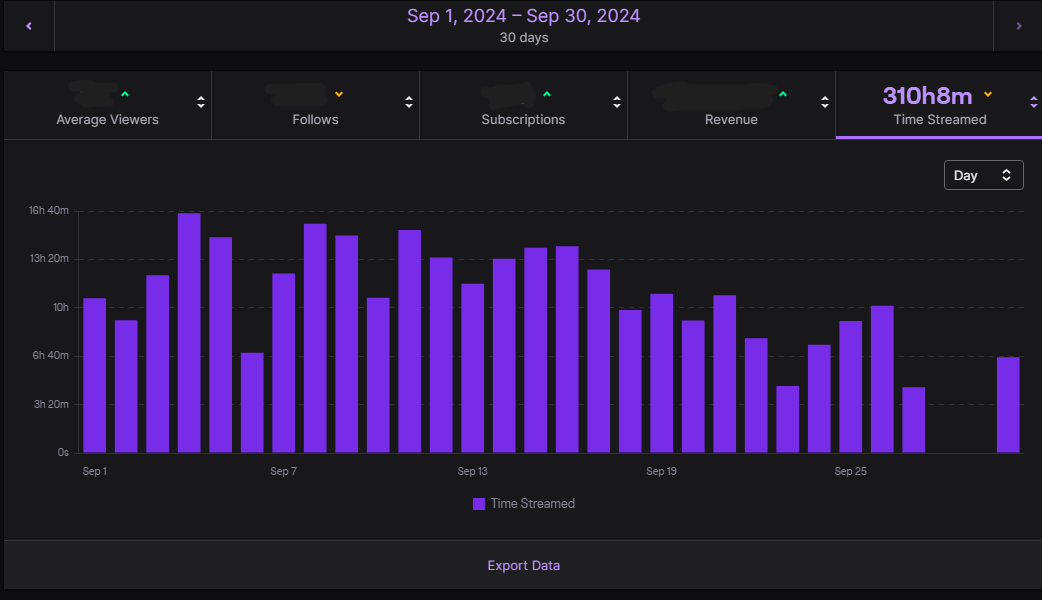Screen dimensions: 1042x600
Task: Select the Average Viewers metric tab
Action: (108, 105)
